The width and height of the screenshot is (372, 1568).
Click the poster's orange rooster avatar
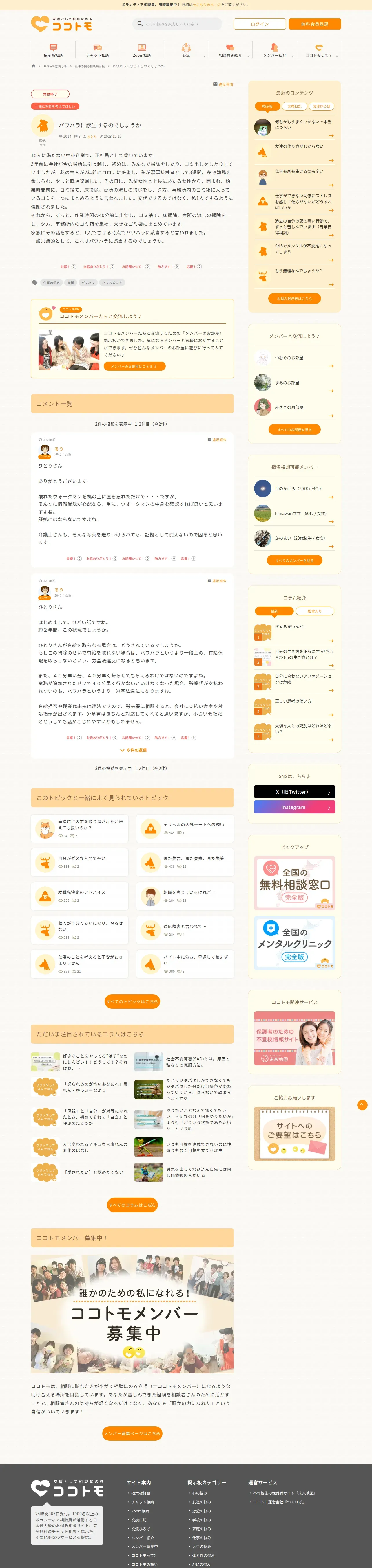click(x=42, y=126)
